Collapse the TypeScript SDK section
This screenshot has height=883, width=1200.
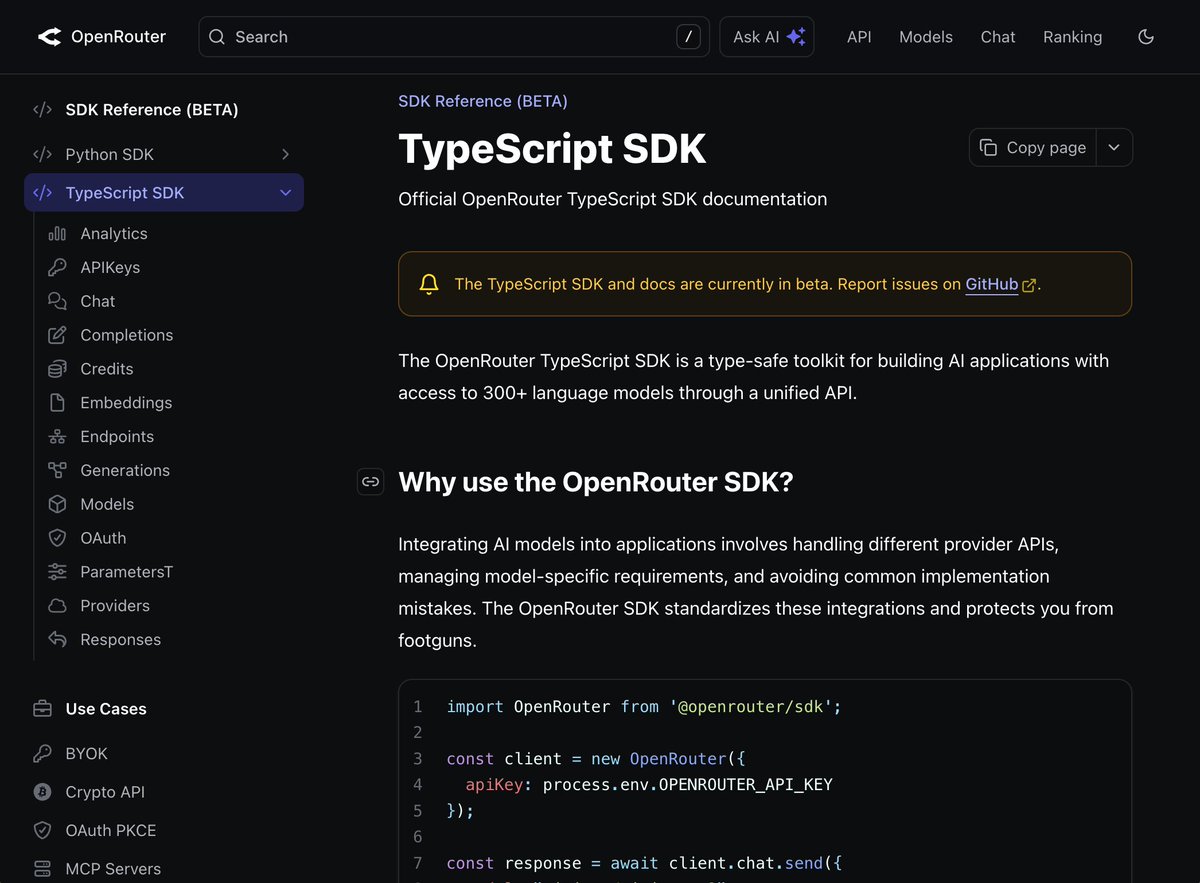(x=285, y=192)
